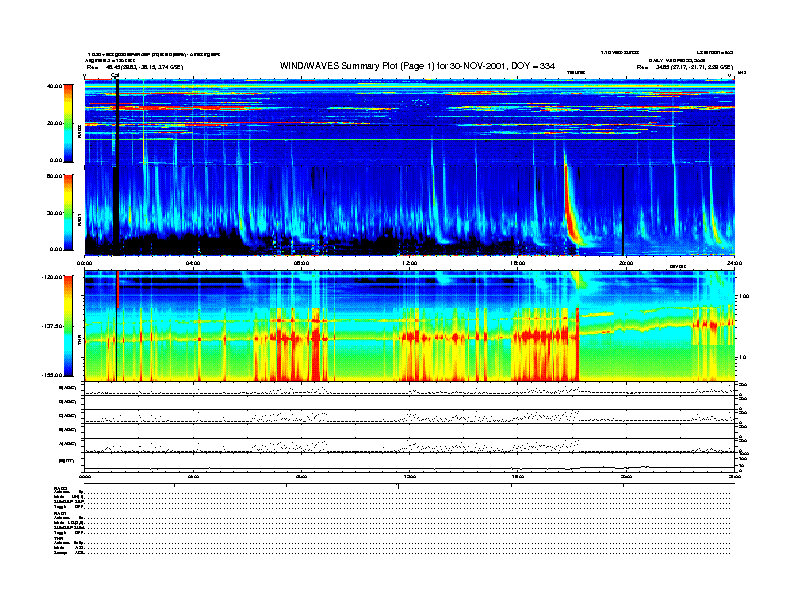Screen dimensions: 792x612
Task: Click the 10 frequency label on TNR right axis
Action: tap(741, 358)
